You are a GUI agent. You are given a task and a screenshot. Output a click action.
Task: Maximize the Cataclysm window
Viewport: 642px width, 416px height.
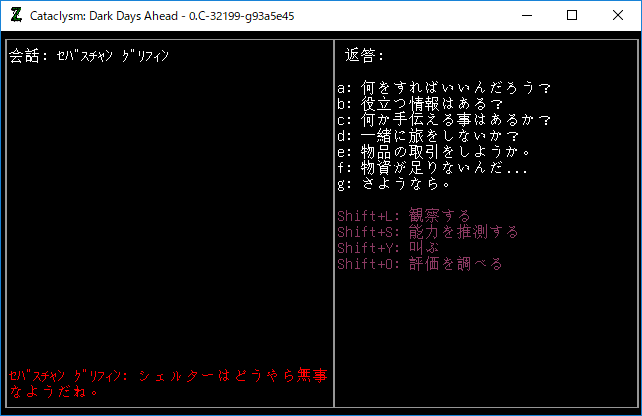(x=572, y=16)
